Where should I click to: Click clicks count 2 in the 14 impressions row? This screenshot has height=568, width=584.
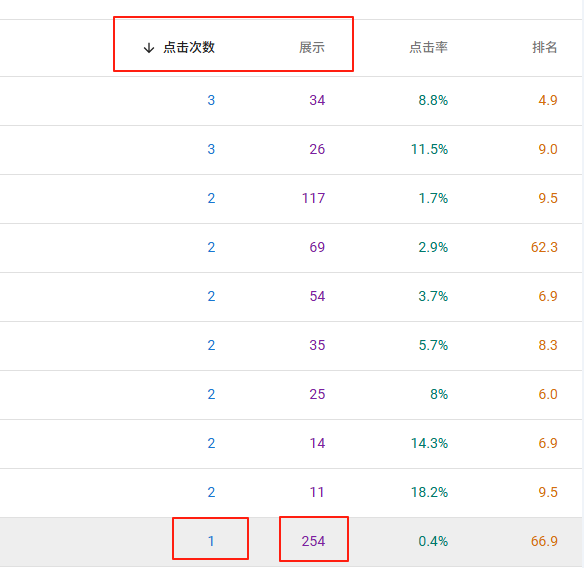tap(211, 443)
